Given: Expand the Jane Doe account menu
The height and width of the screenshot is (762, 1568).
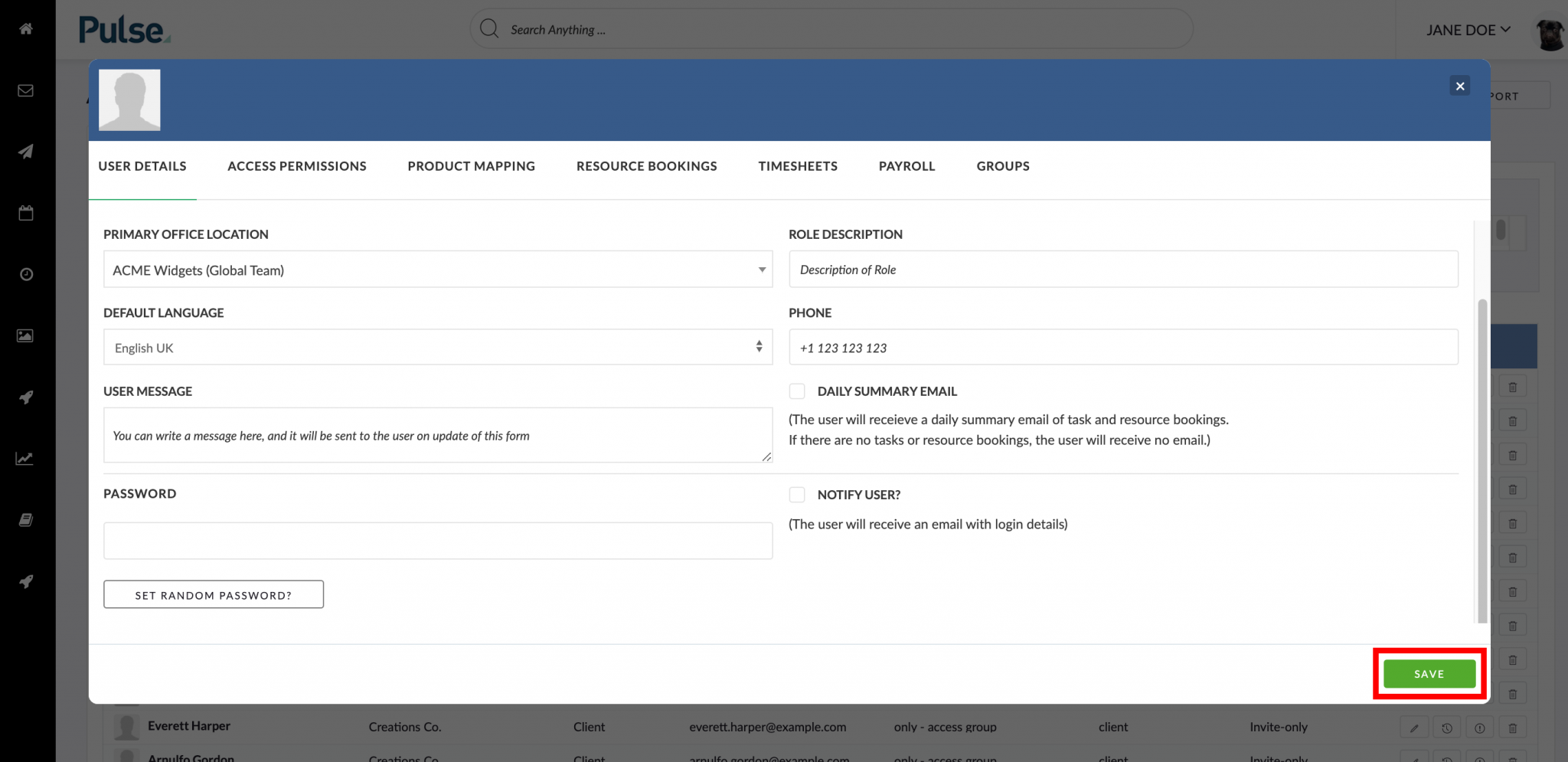Looking at the screenshot, I should pos(1468,30).
